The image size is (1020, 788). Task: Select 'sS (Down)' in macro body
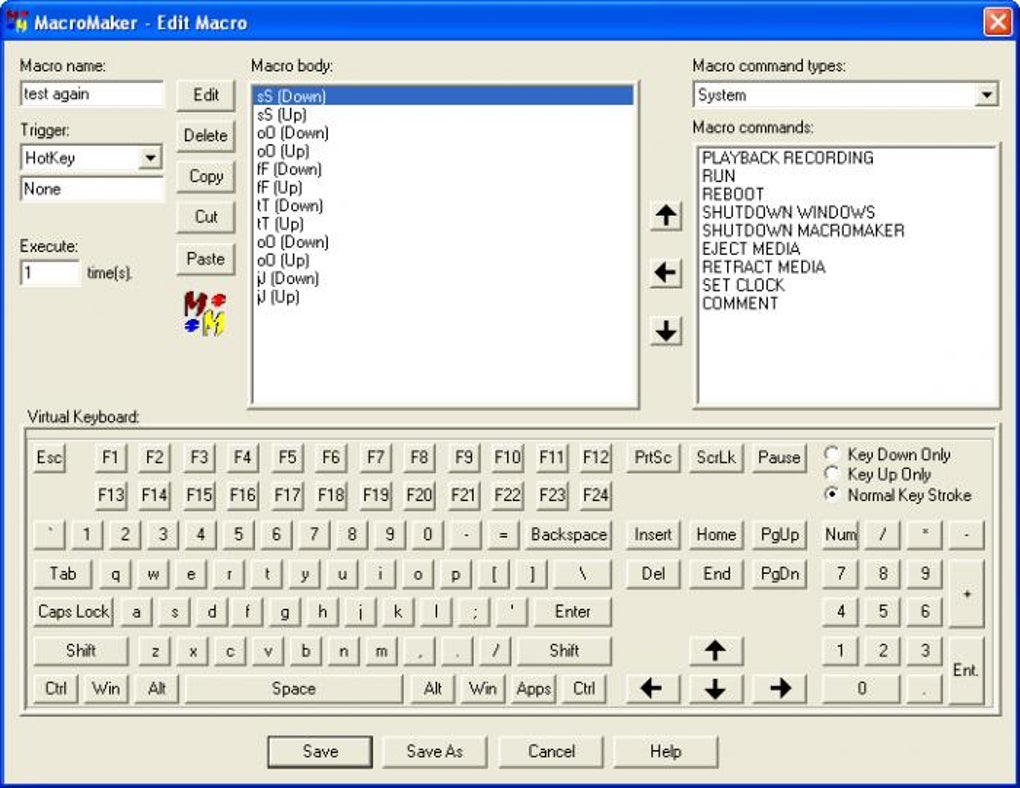tap(442, 96)
